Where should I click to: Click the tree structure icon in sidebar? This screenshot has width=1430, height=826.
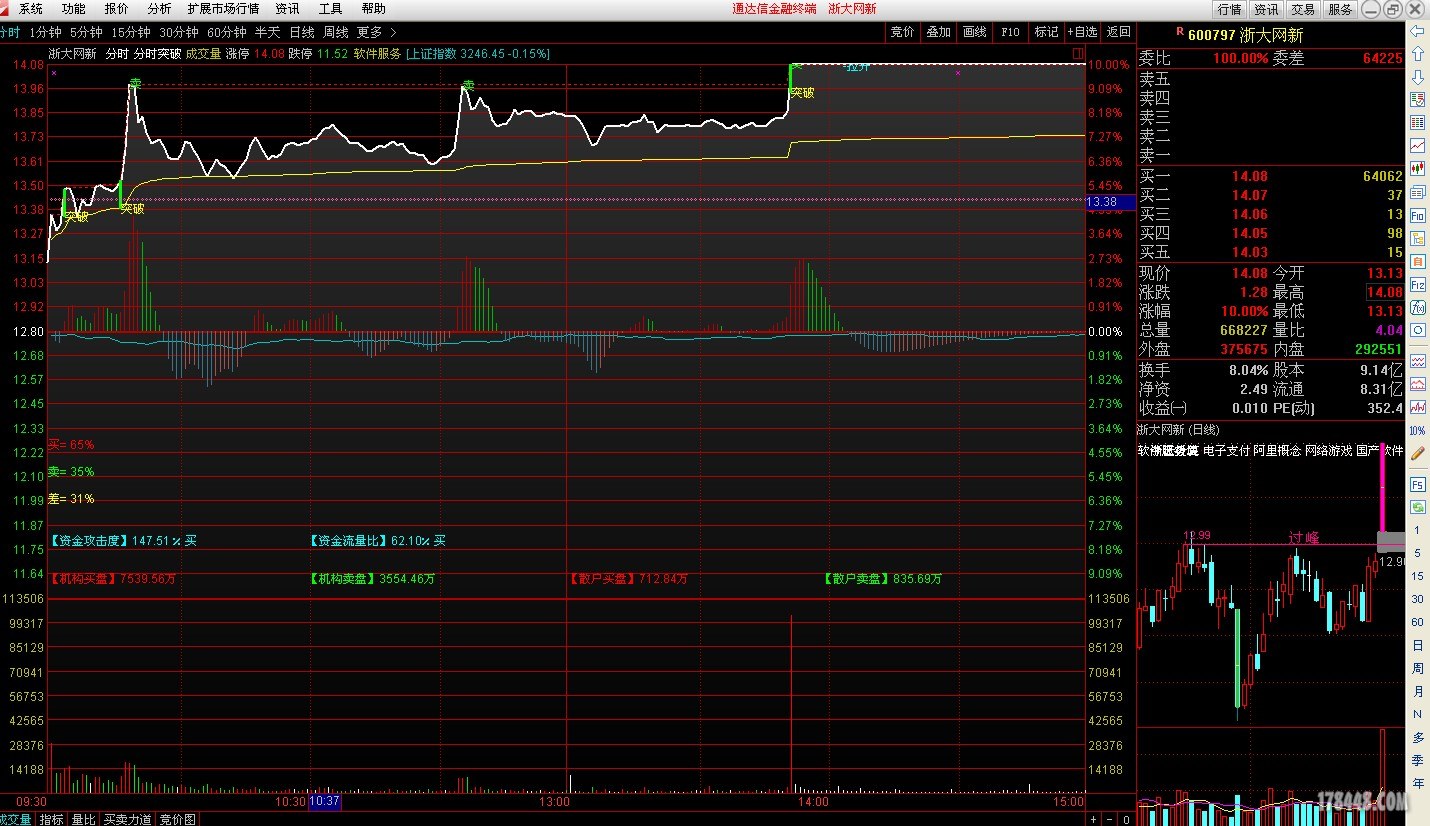click(1417, 238)
